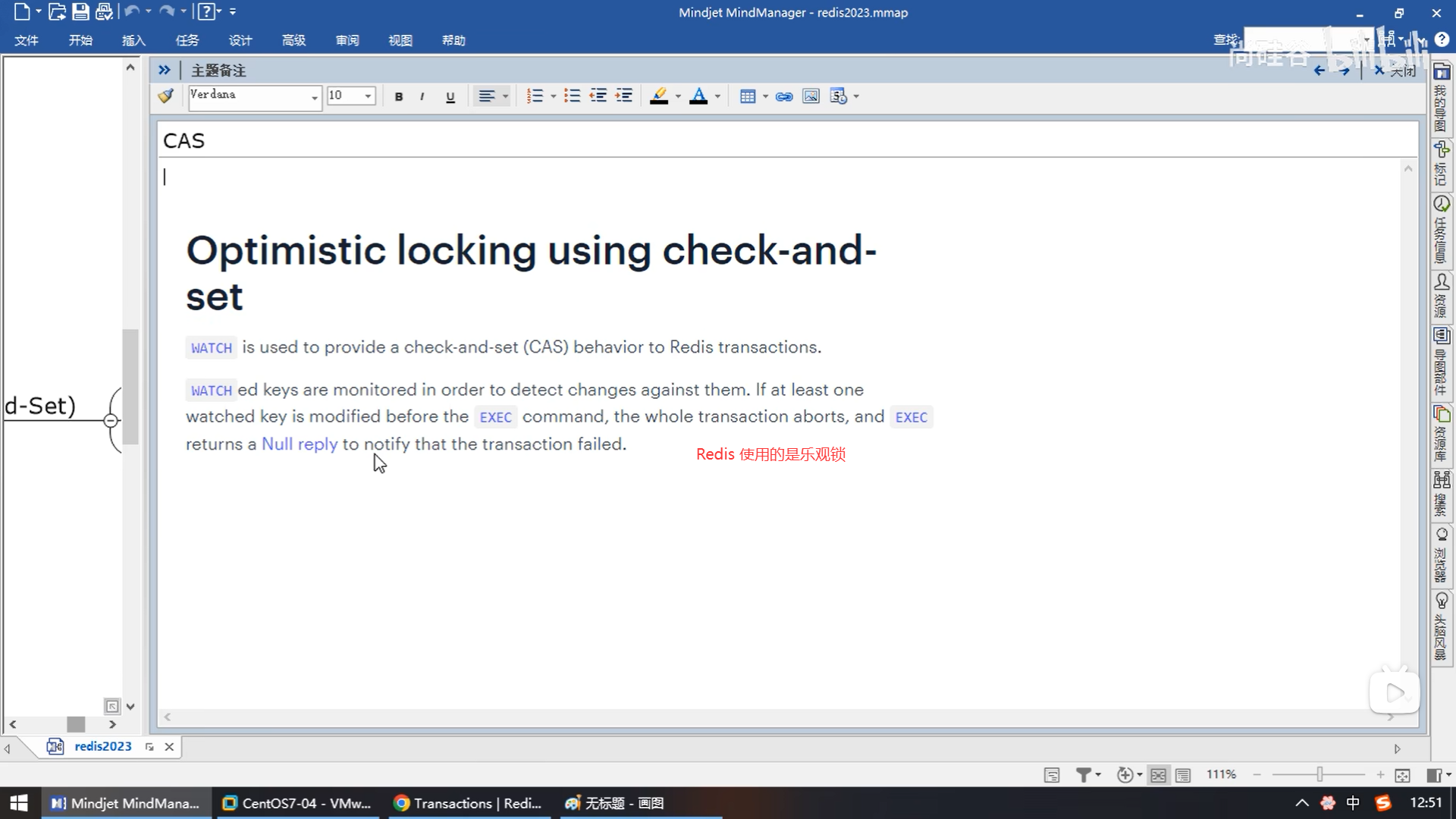Viewport: 1456px width, 819px height.
Task: Toggle underline formatting in notes toolbar
Action: pos(450,96)
